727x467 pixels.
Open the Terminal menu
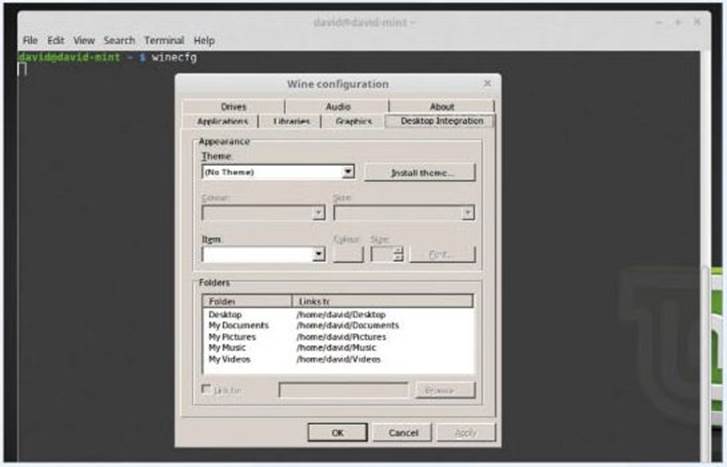164,40
